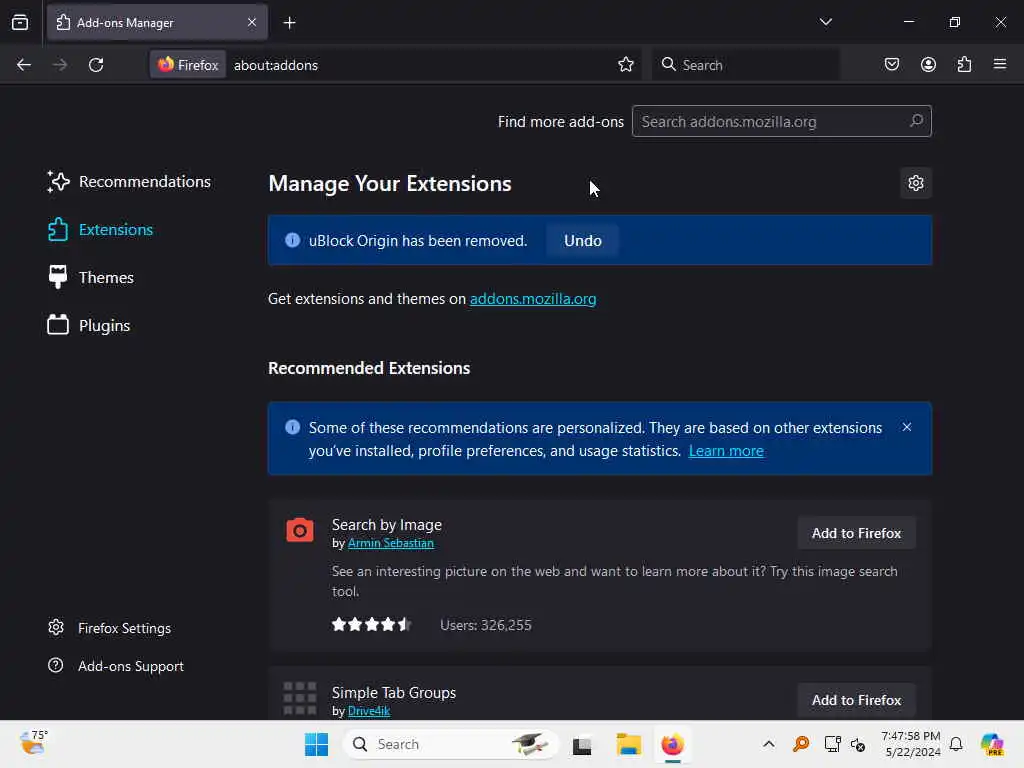Click the Search by Image star rating
The height and width of the screenshot is (768, 1024).
[x=372, y=625]
